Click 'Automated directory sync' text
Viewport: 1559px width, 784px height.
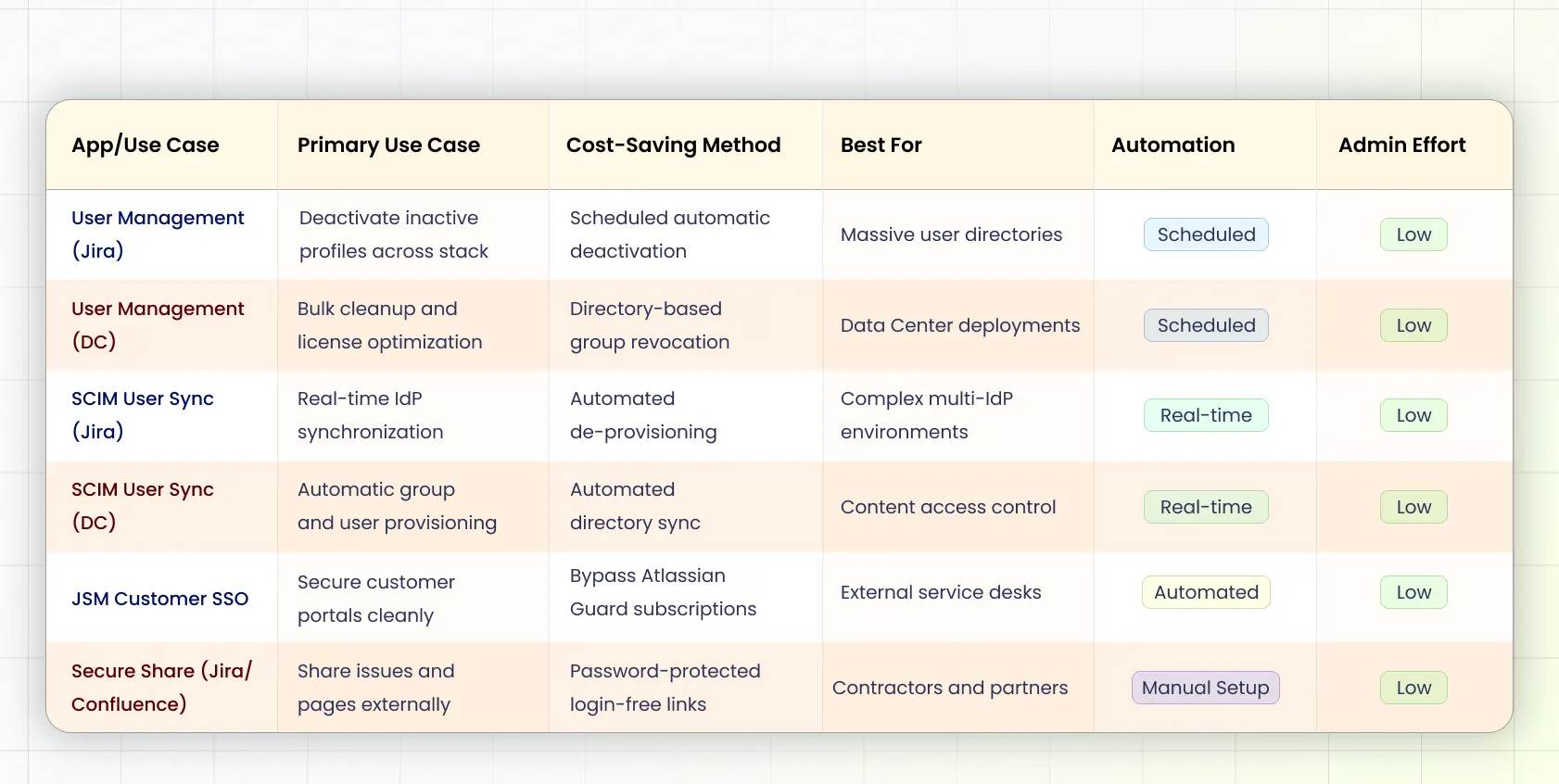click(x=635, y=506)
